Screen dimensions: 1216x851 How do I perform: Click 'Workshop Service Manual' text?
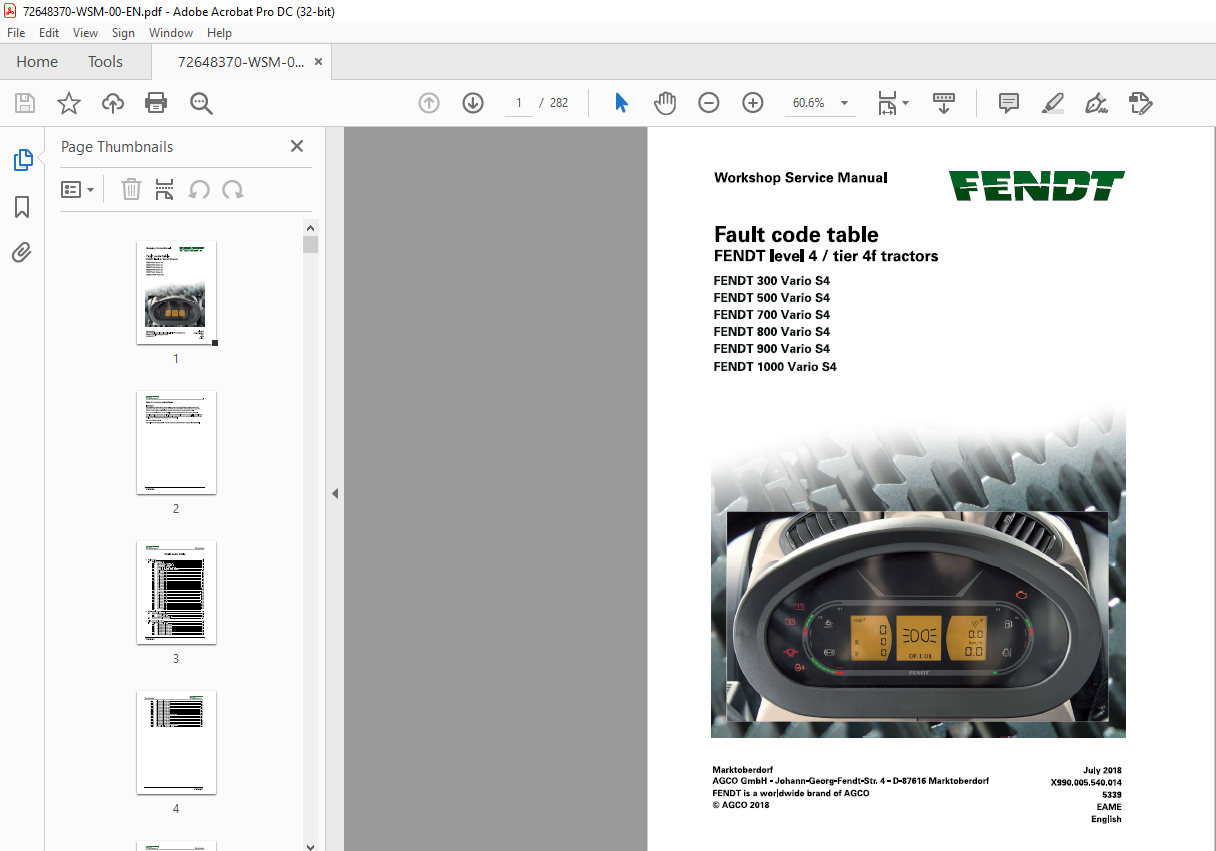(x=800, y=178)
